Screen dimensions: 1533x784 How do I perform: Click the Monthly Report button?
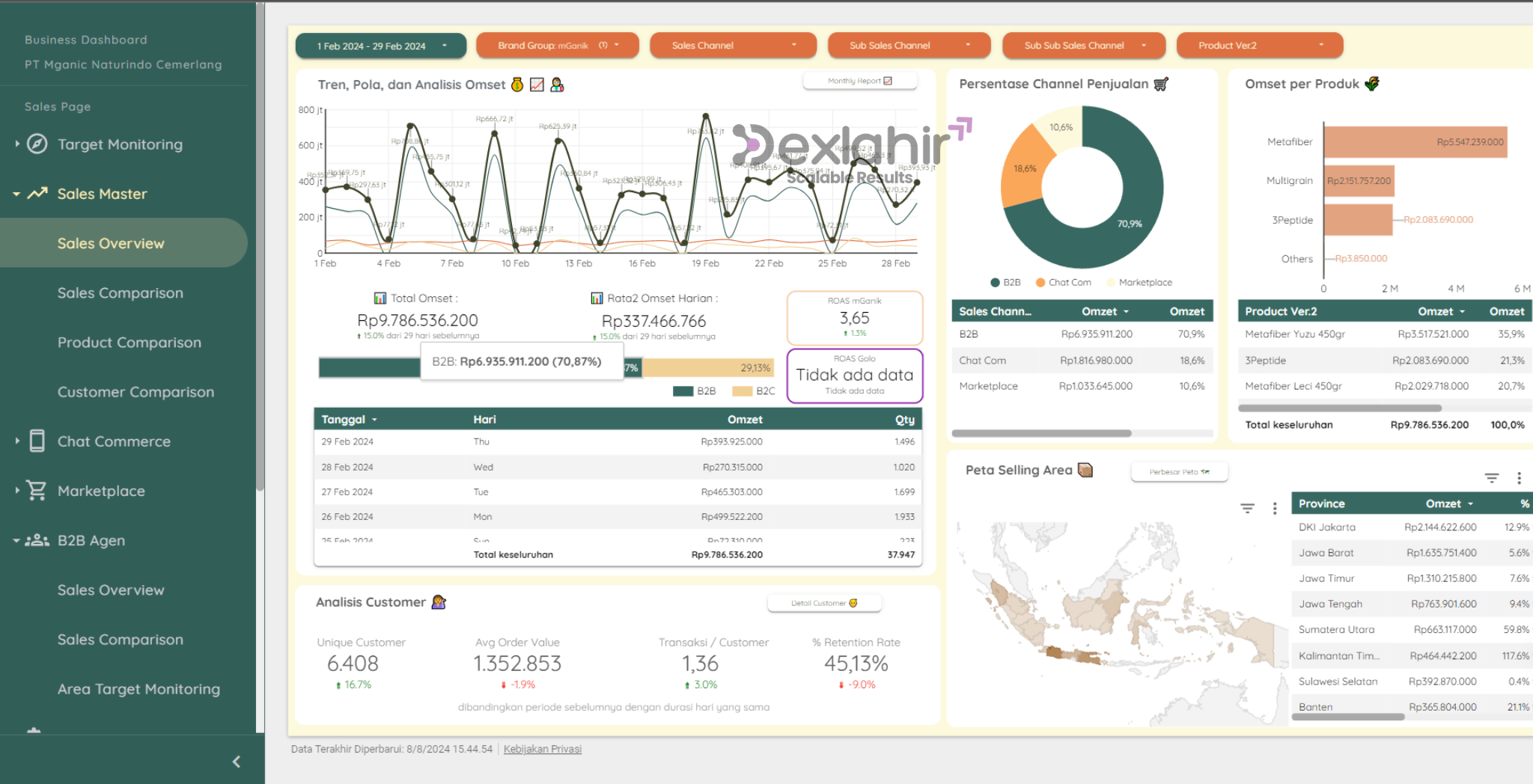point(859,81)
